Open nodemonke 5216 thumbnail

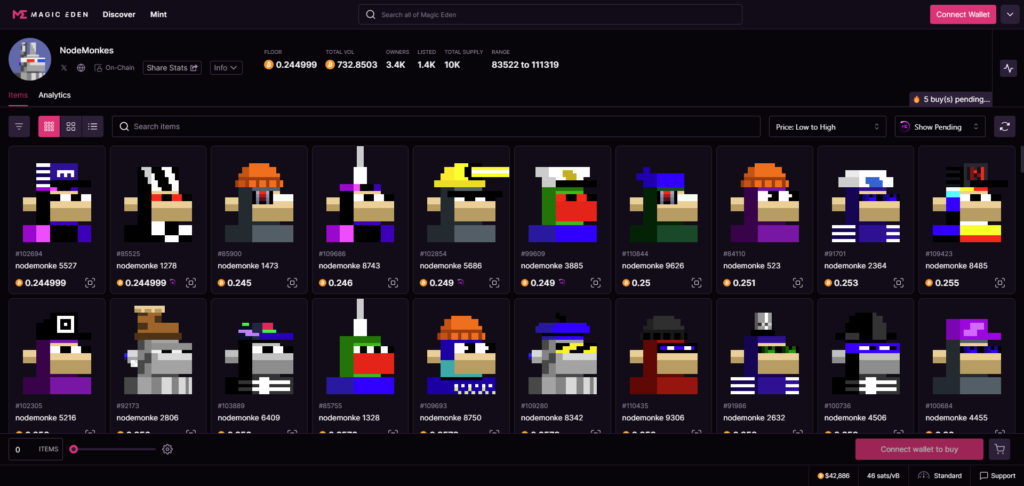click(x=57, y=349)
